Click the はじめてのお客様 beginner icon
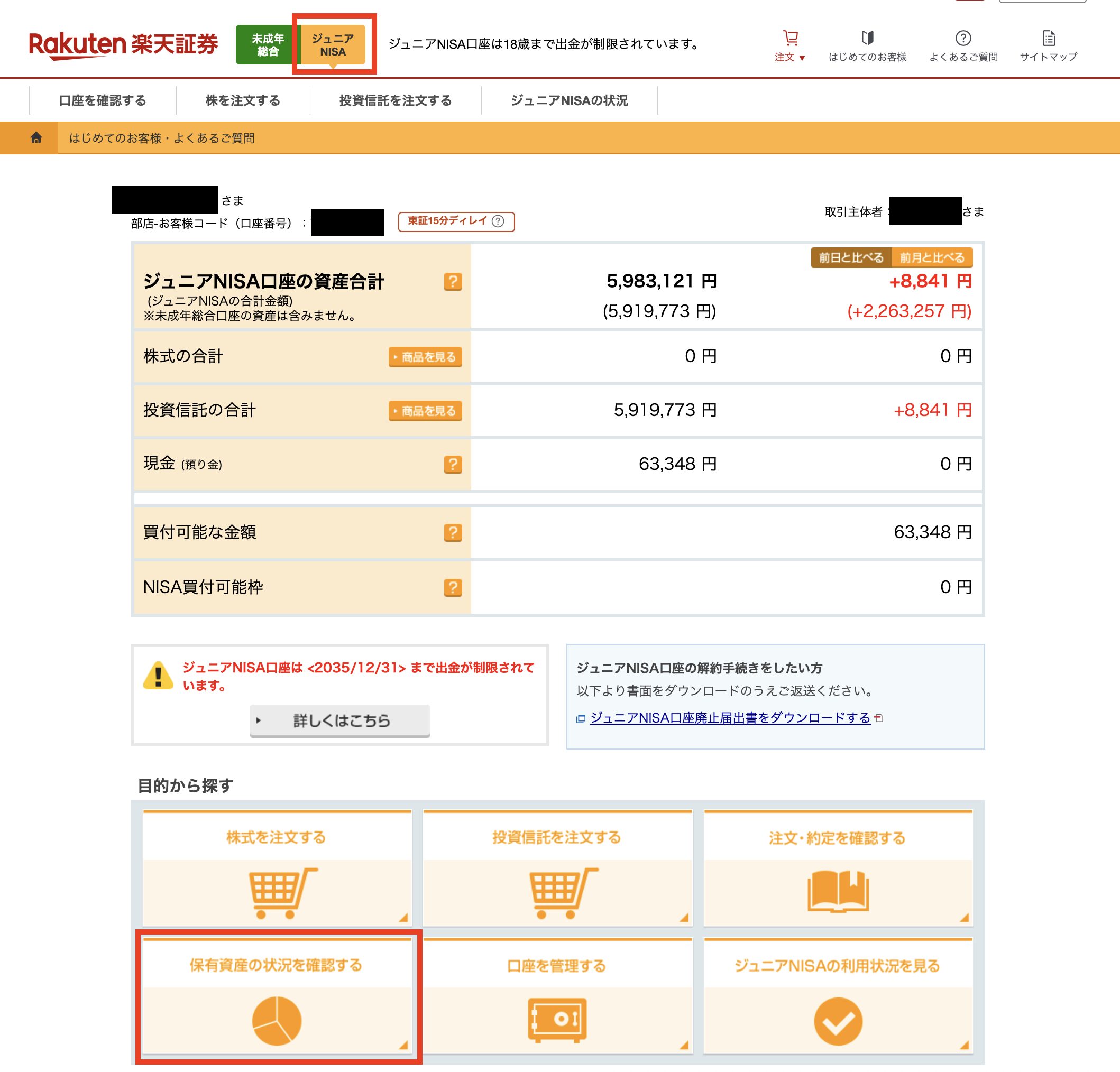1120x1072 pixels. tap(867, 39)
